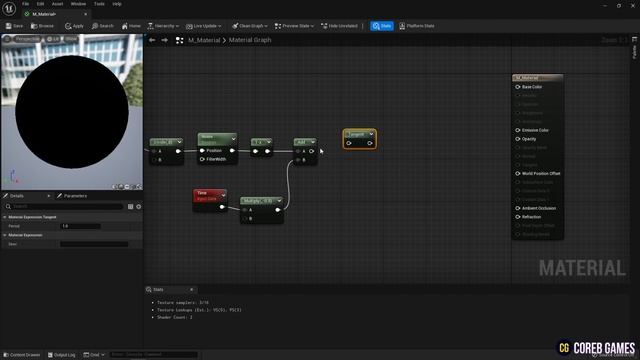Screen dimensions: 640x360
Task: Click the Home toolbar button
Action: tap(131, 26)
